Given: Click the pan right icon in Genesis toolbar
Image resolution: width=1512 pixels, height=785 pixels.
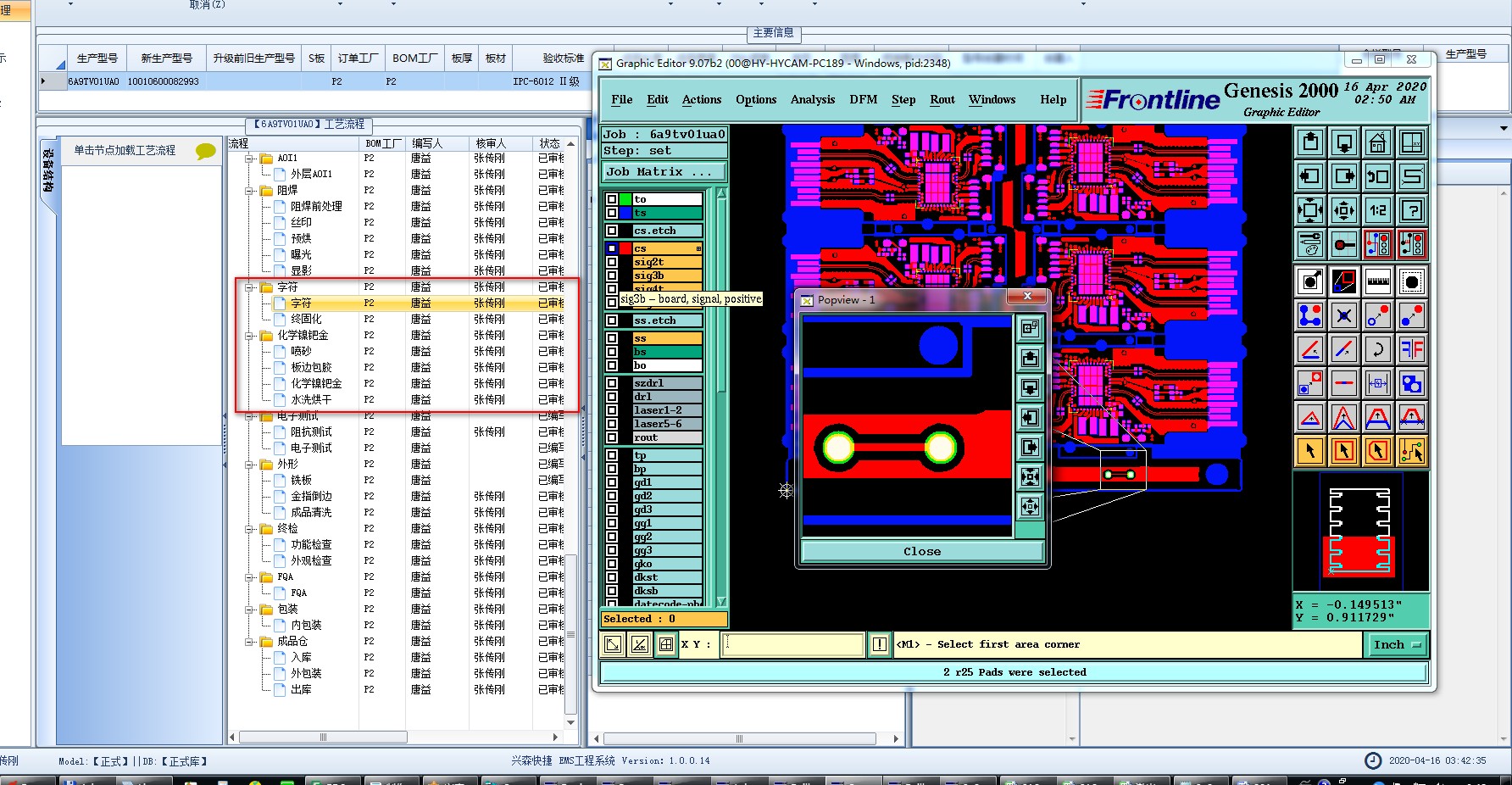Looking at the screenshot, I should [1344, 176].
